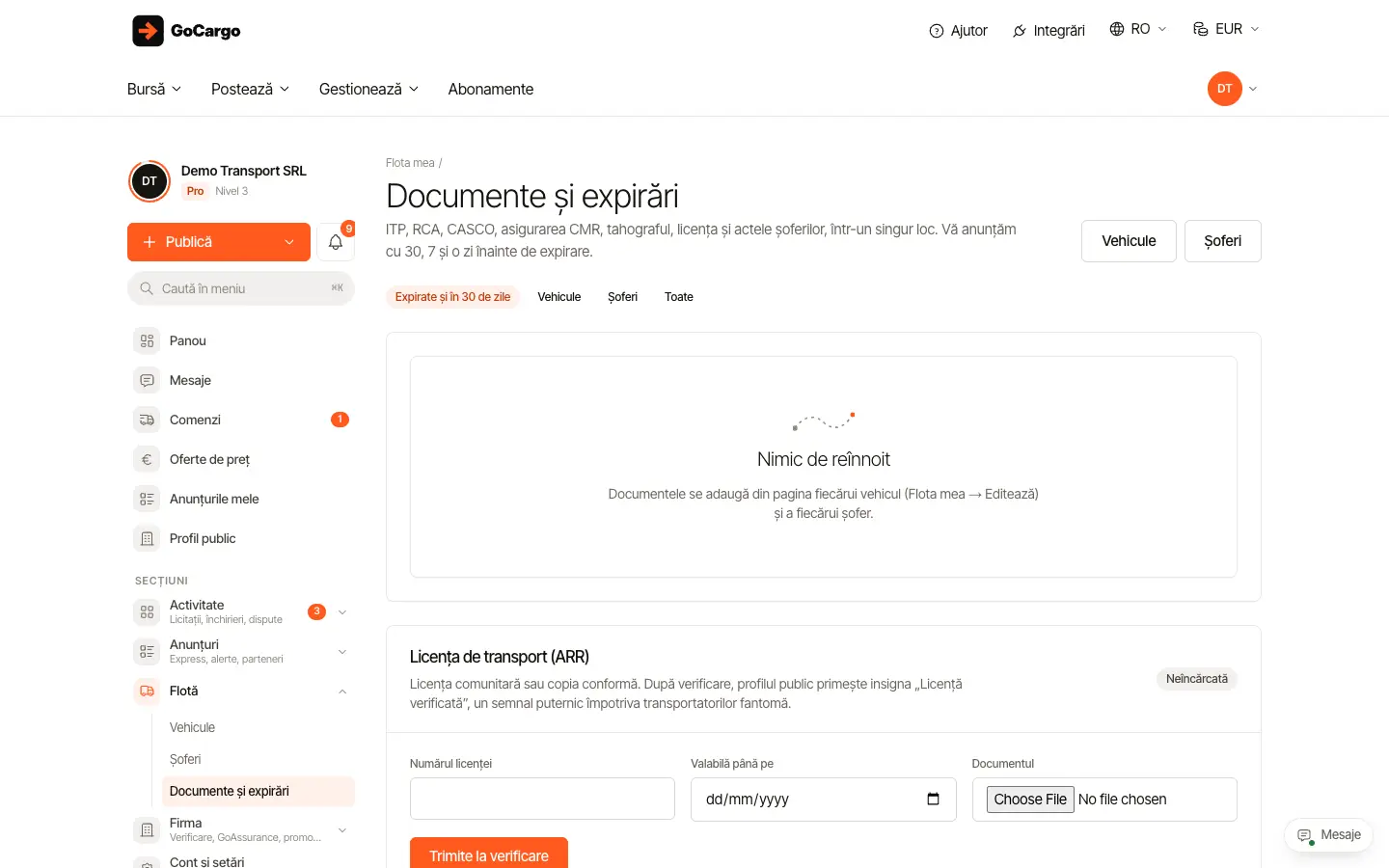Screen dimensions: 1389x868
Task: Click the Anunțurile mele list icon
Action: coord(147,499)
